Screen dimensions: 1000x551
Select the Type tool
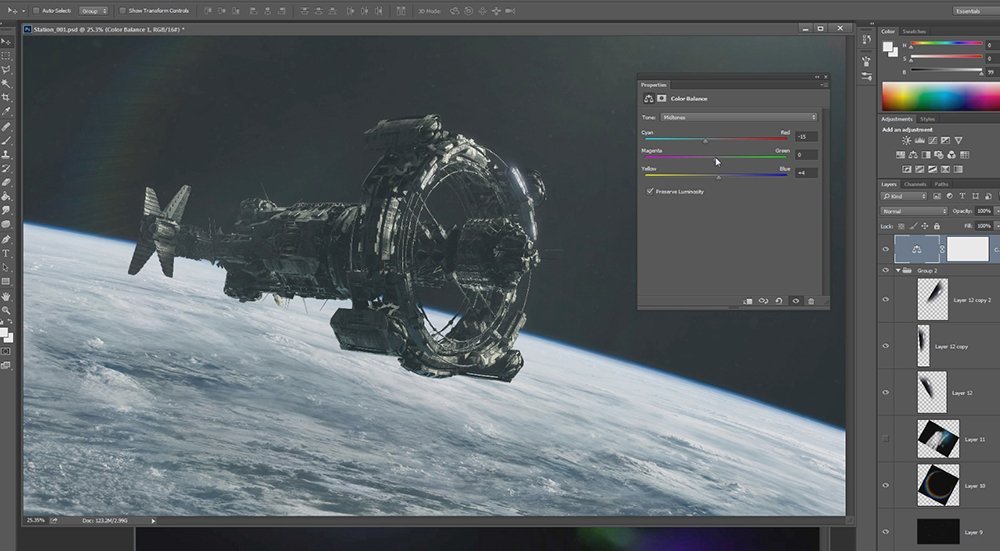pos(6,253)
